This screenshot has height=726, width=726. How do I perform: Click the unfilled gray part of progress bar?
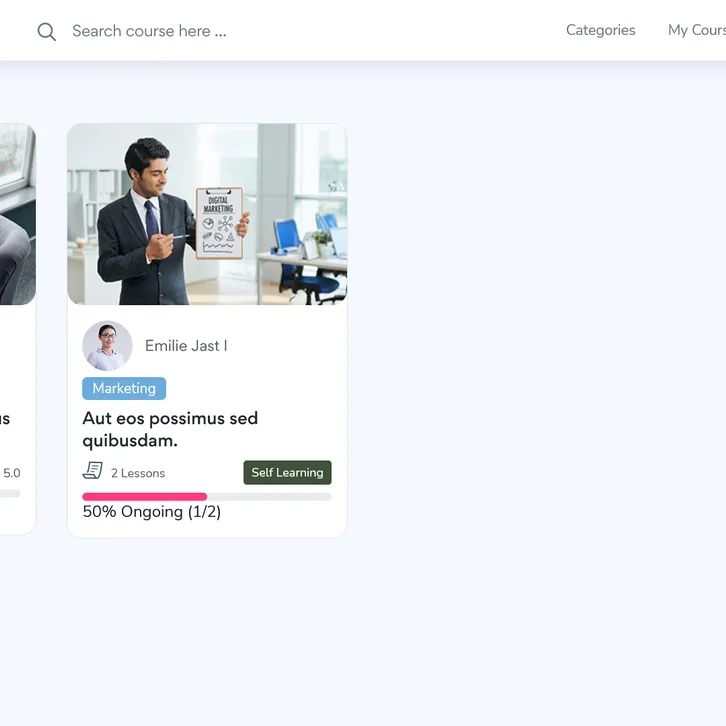pos(268,496)
